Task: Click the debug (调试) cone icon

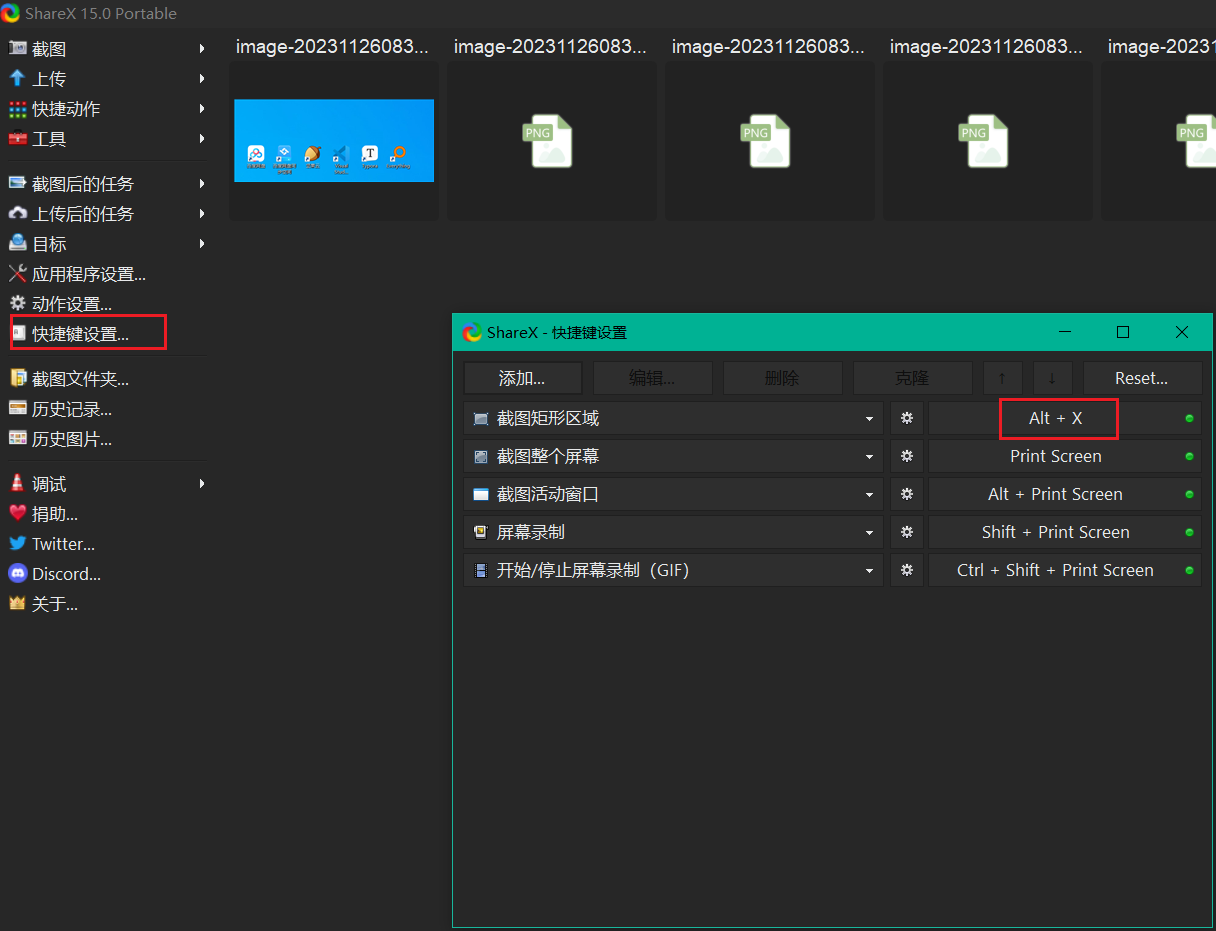Action: point(17,483)
